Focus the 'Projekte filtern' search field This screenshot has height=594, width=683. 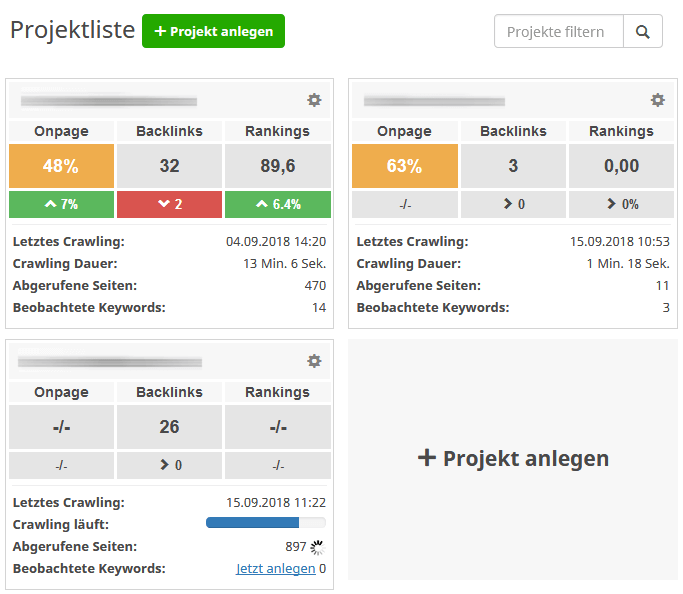pos(558,31)
